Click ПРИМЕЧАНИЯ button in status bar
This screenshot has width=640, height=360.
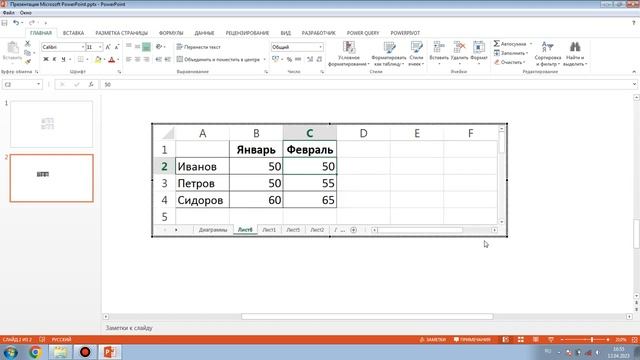point(472,340)
